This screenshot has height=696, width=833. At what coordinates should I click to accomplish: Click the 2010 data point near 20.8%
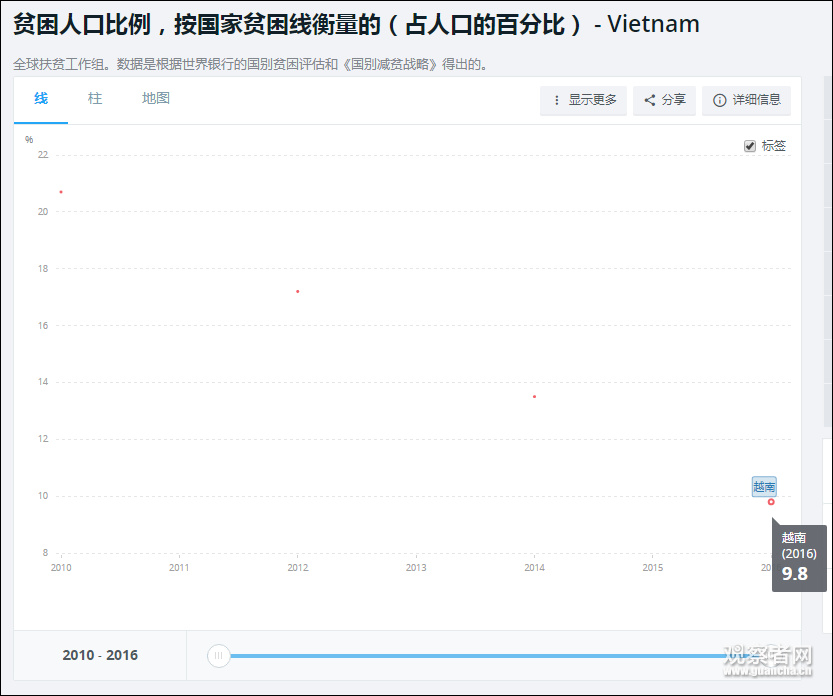(61, 192)
